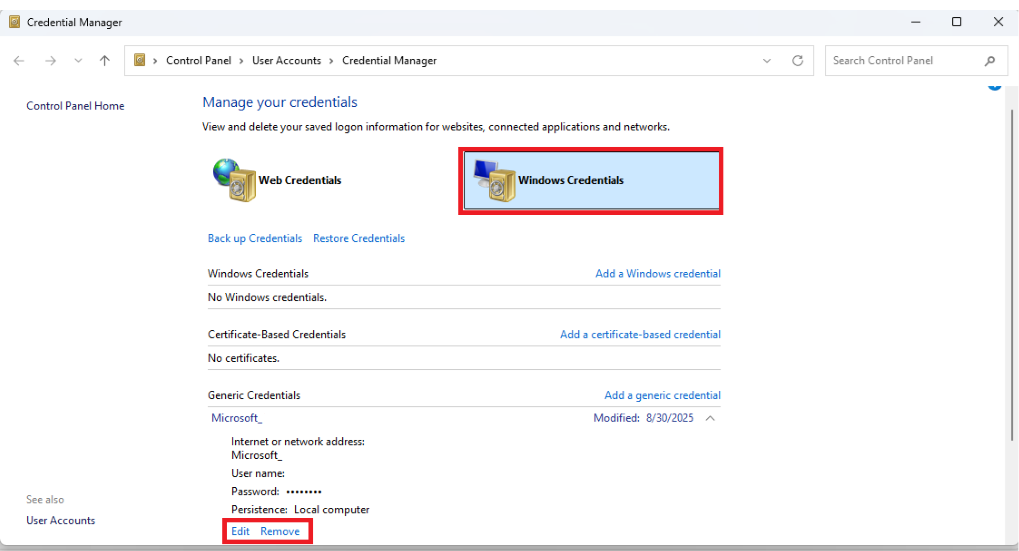Click the Credential Manager title bar icon

tap(14, 22)
